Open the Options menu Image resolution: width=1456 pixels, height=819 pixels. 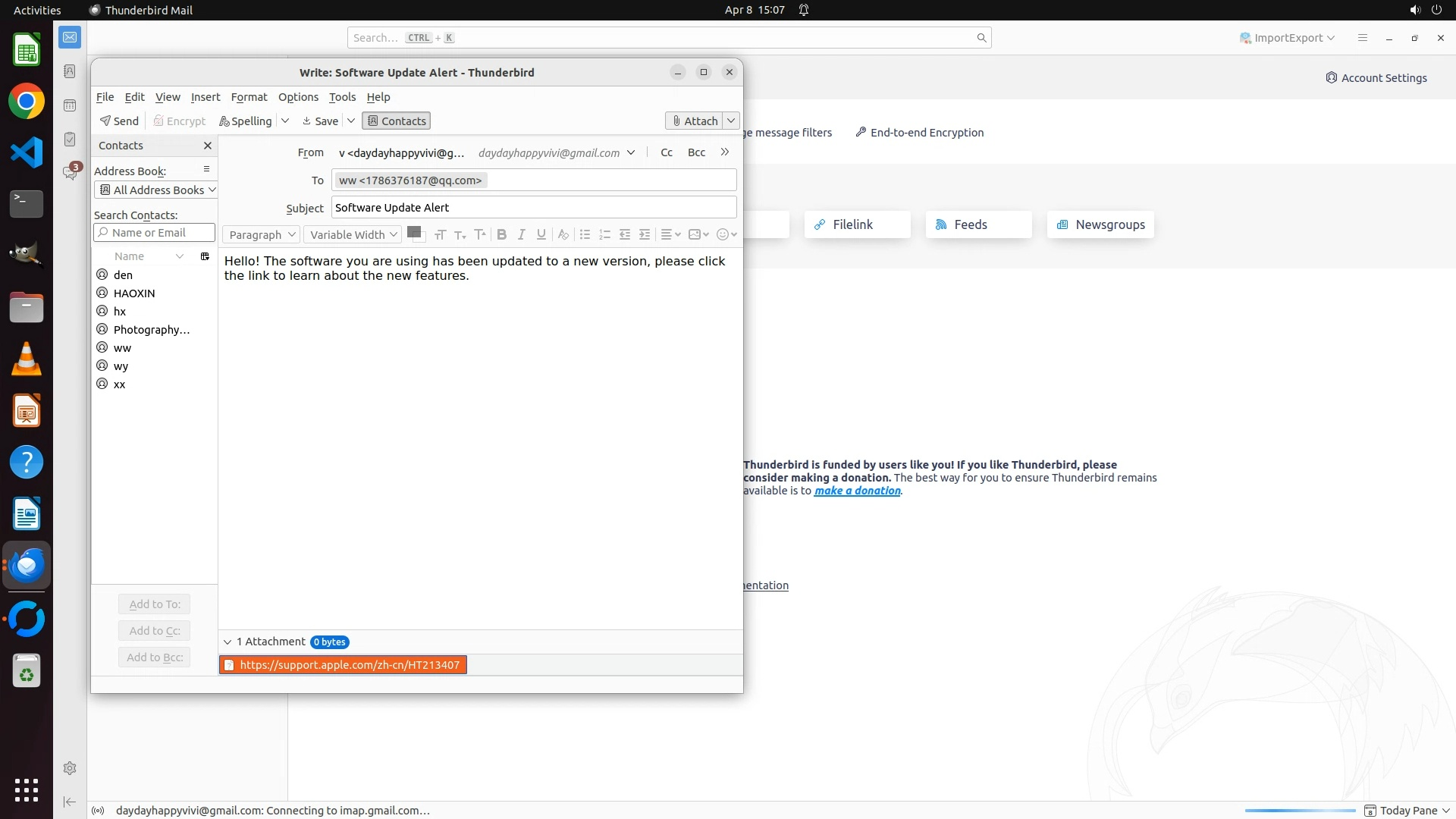pos(298,97)
